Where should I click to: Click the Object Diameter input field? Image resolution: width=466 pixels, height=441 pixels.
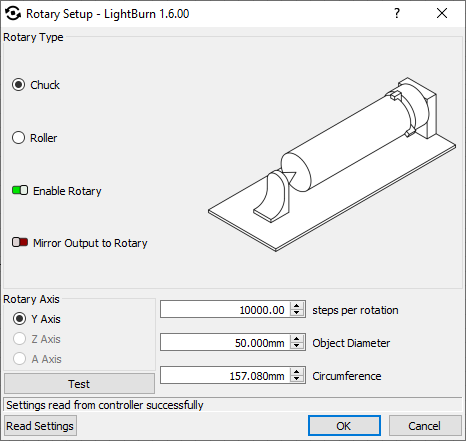click(x=225, y=342)
